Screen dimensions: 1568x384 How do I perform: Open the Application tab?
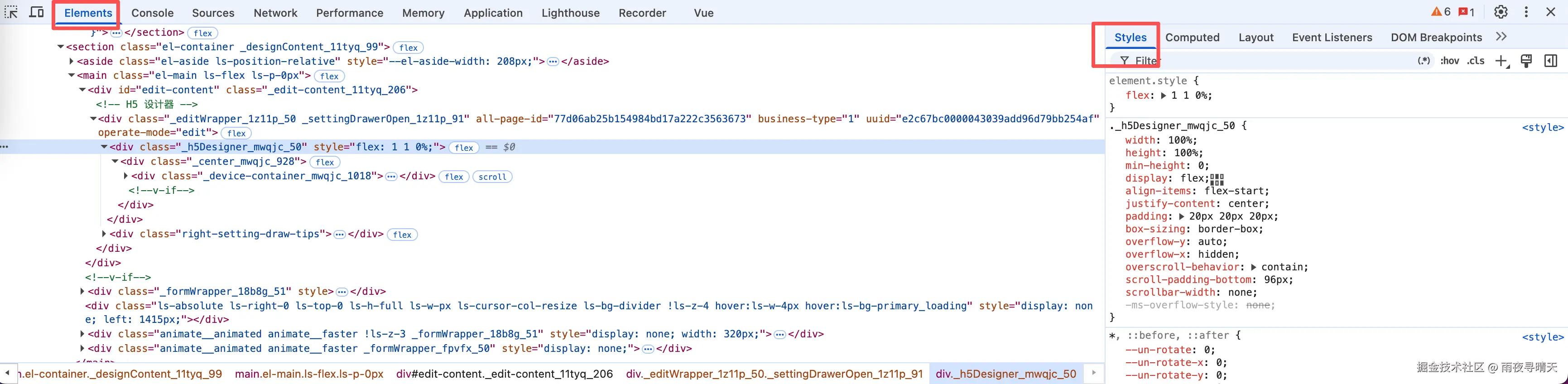click(493, 13)
